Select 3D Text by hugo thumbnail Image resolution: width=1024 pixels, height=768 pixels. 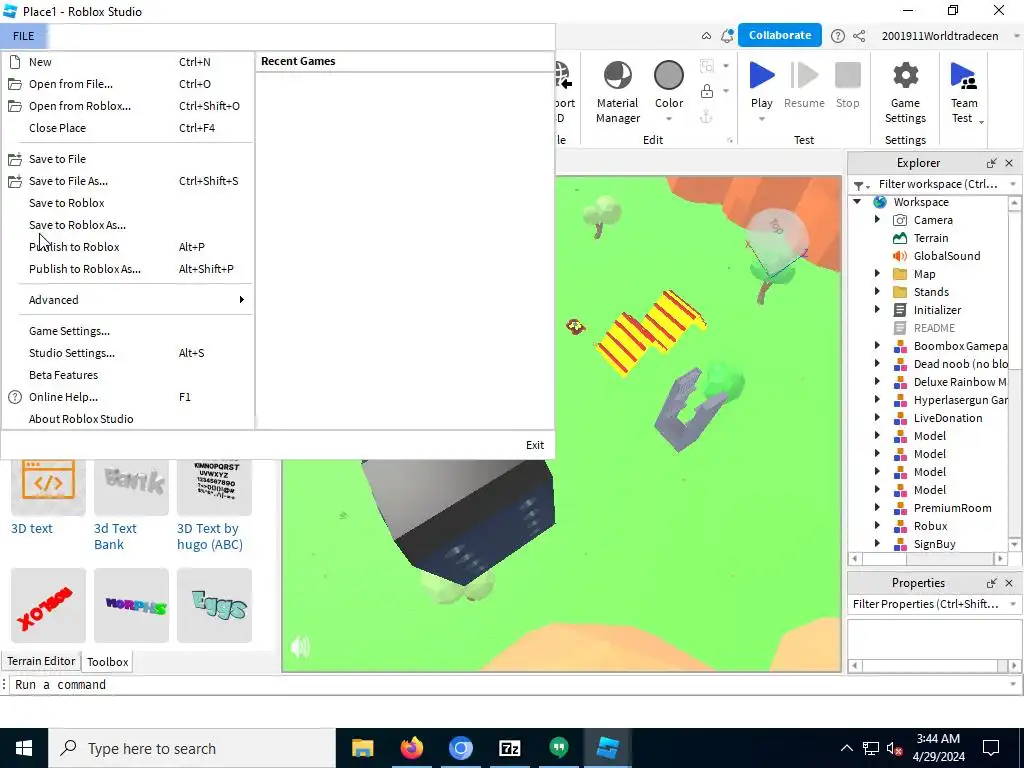pyautogui.click(x=214, y=487)
